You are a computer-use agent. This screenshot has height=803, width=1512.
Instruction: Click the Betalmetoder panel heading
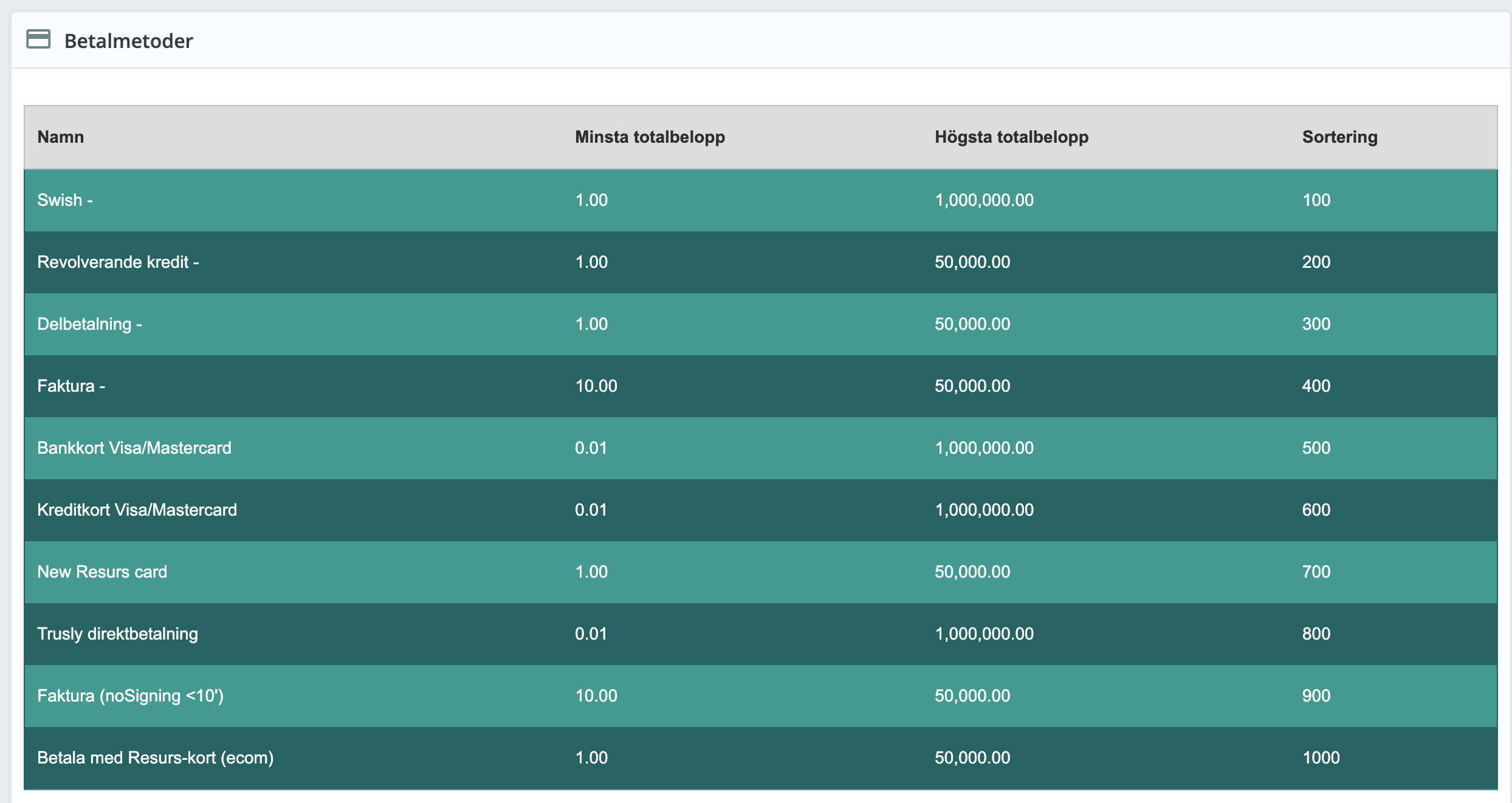click(128, 41)
